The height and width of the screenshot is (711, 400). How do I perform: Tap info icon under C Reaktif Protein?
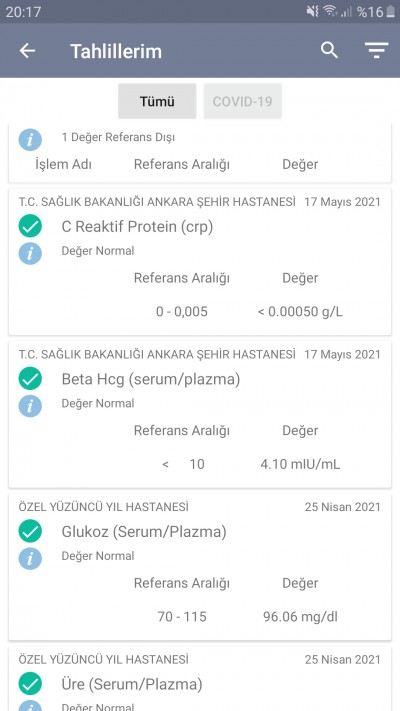30,253
